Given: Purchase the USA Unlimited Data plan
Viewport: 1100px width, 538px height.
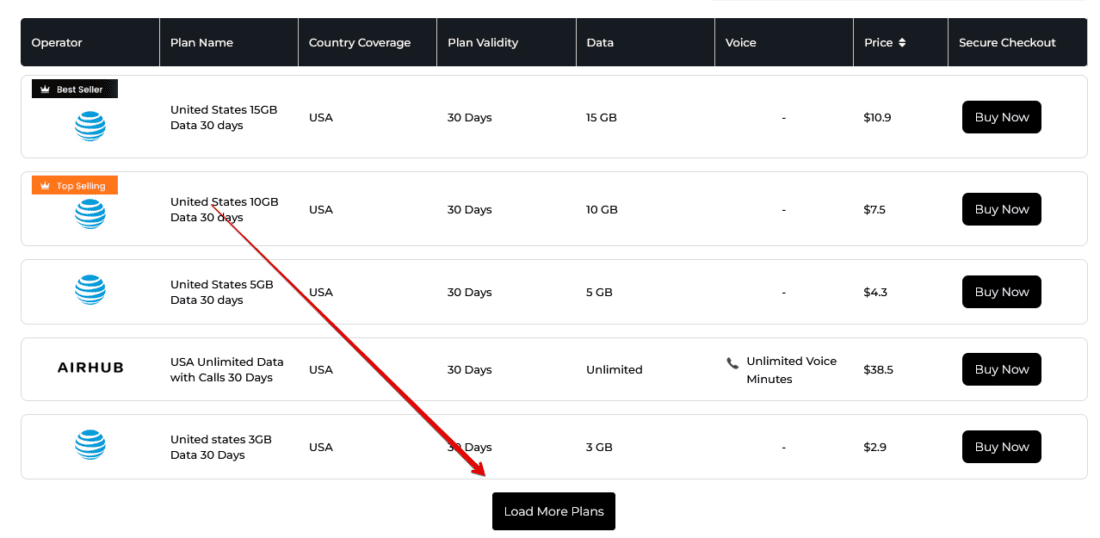Looking at the screenshot, I should (1001, 369).
